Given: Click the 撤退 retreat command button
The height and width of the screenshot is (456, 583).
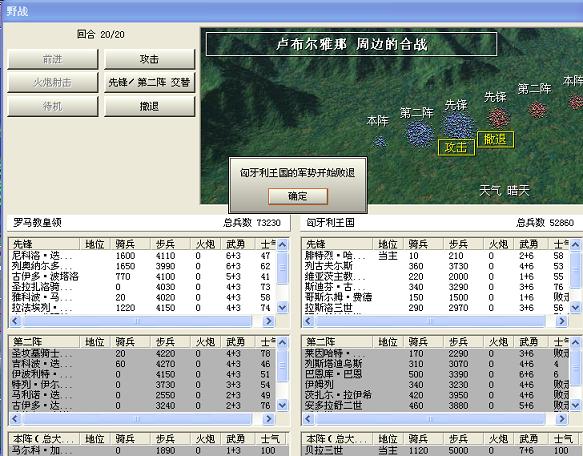Looking at the screenshot, I should coord(149,106).
